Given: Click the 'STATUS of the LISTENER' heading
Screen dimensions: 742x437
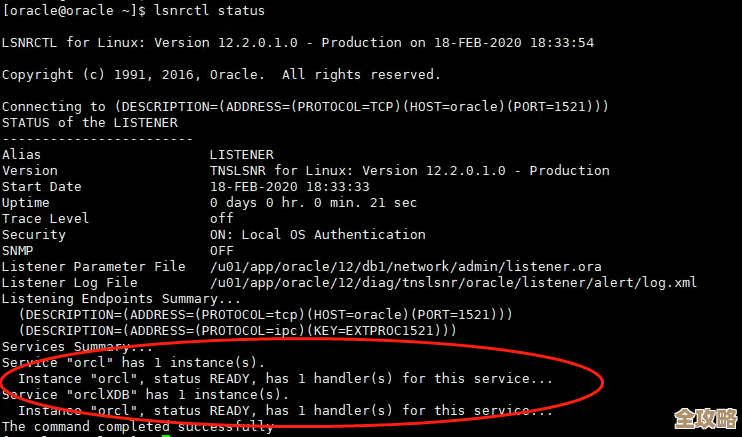Looking at the screenshot, I should [90, 123].
